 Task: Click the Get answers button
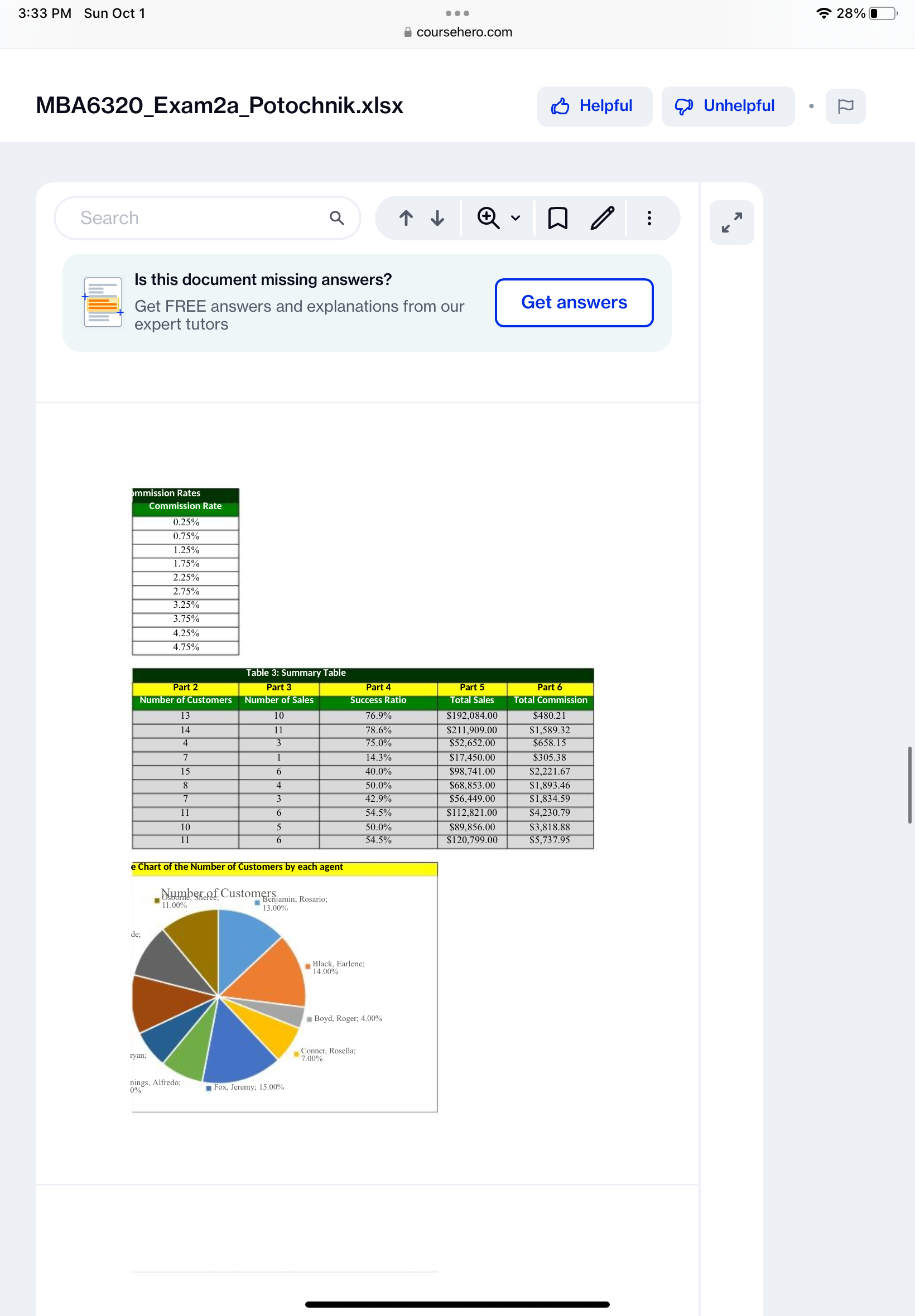(x=574, y=302)
